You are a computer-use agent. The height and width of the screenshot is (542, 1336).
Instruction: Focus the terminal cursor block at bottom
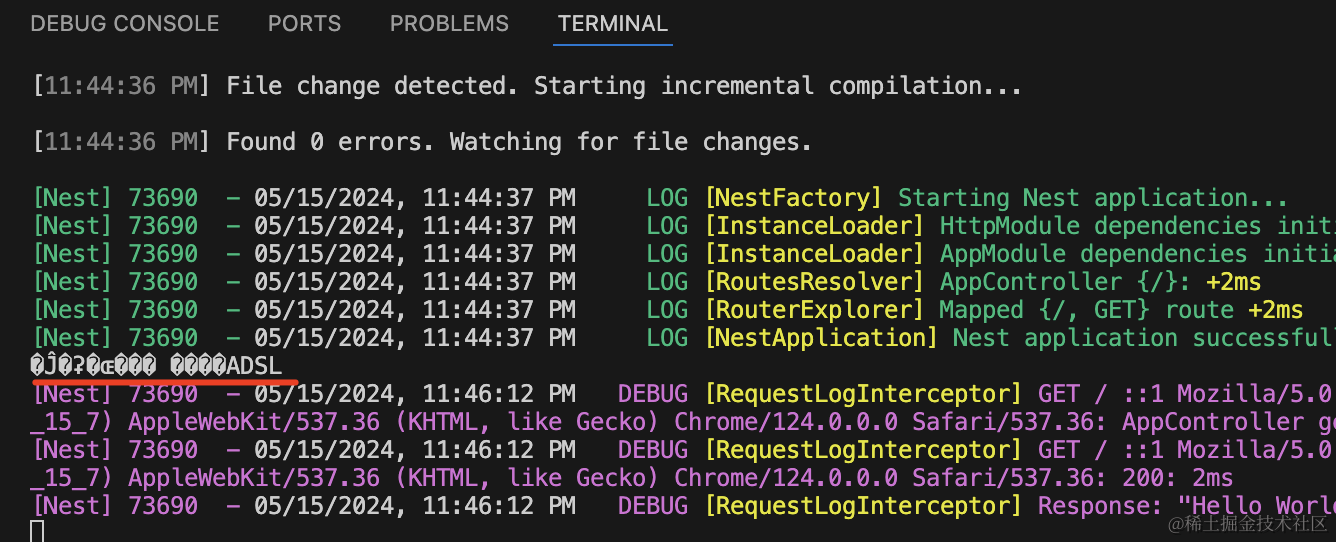pyautogui.click(x=38, y=531)
